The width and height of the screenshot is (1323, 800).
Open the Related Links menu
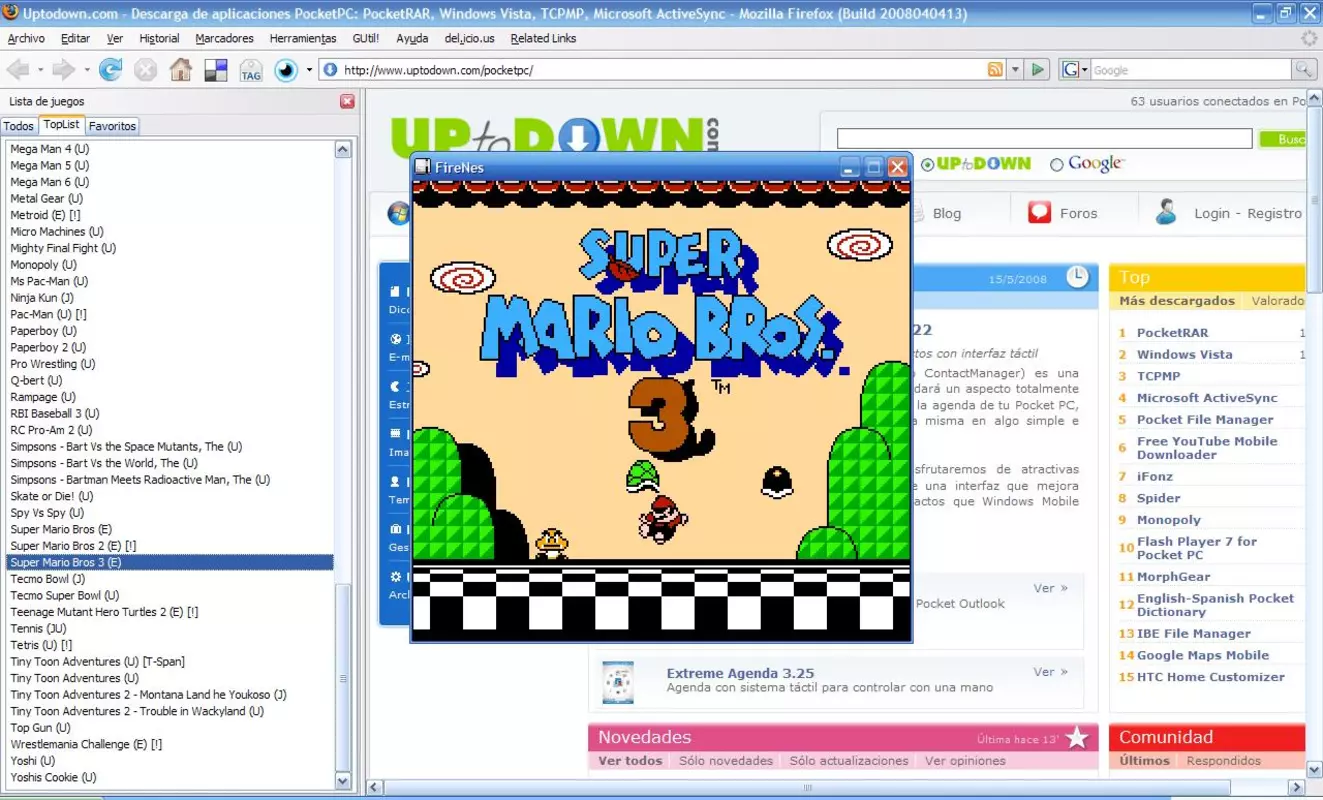click(543, 38)
